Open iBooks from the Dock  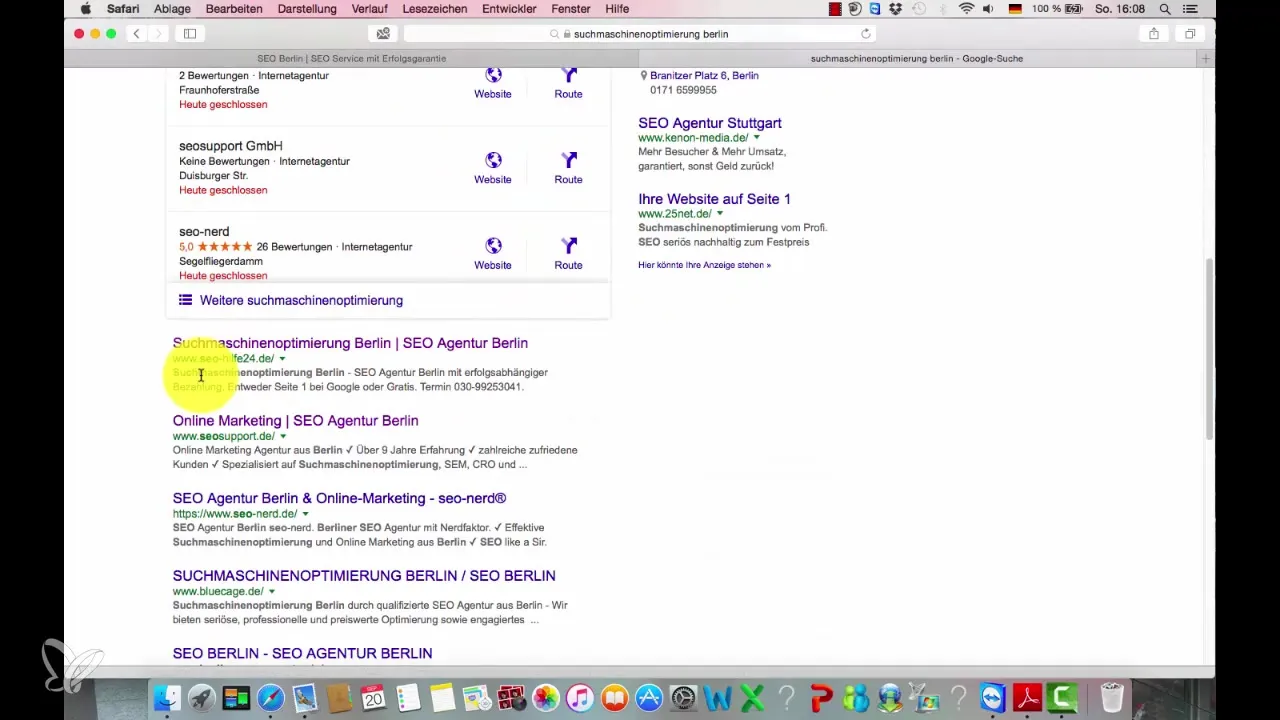(x=615, y=696)
